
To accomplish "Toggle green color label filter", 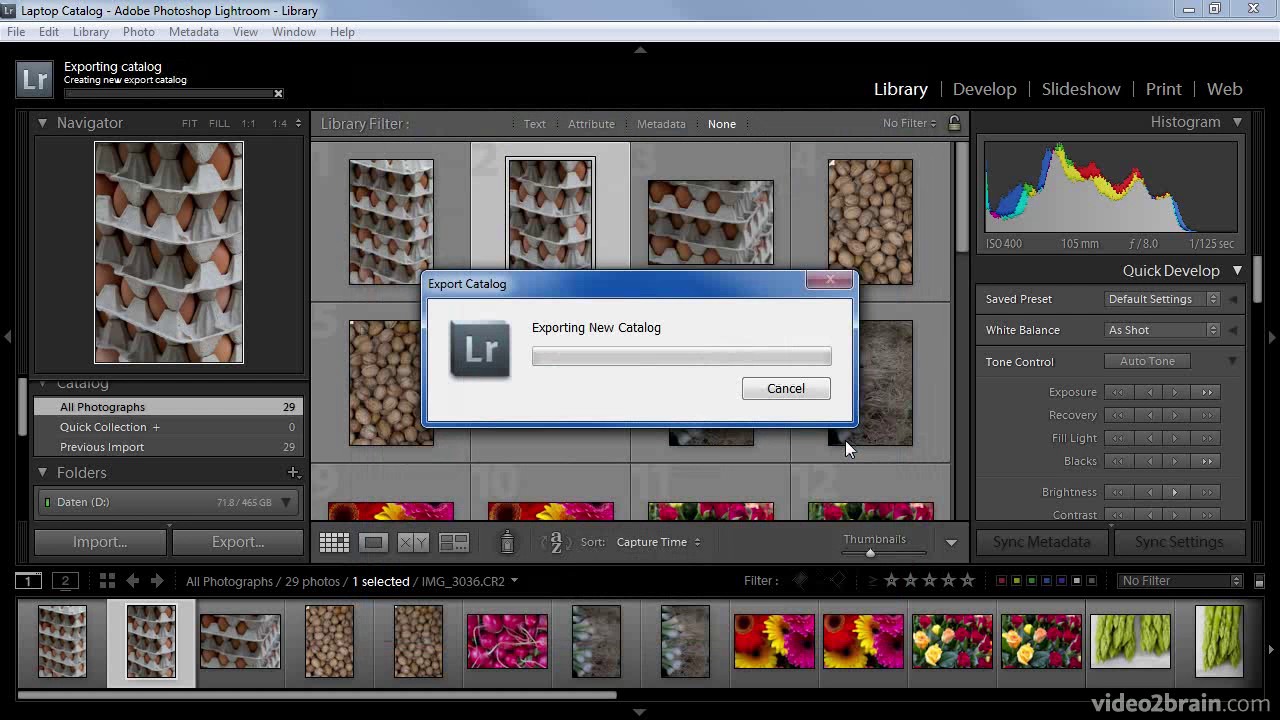I will coord(1032,581).
